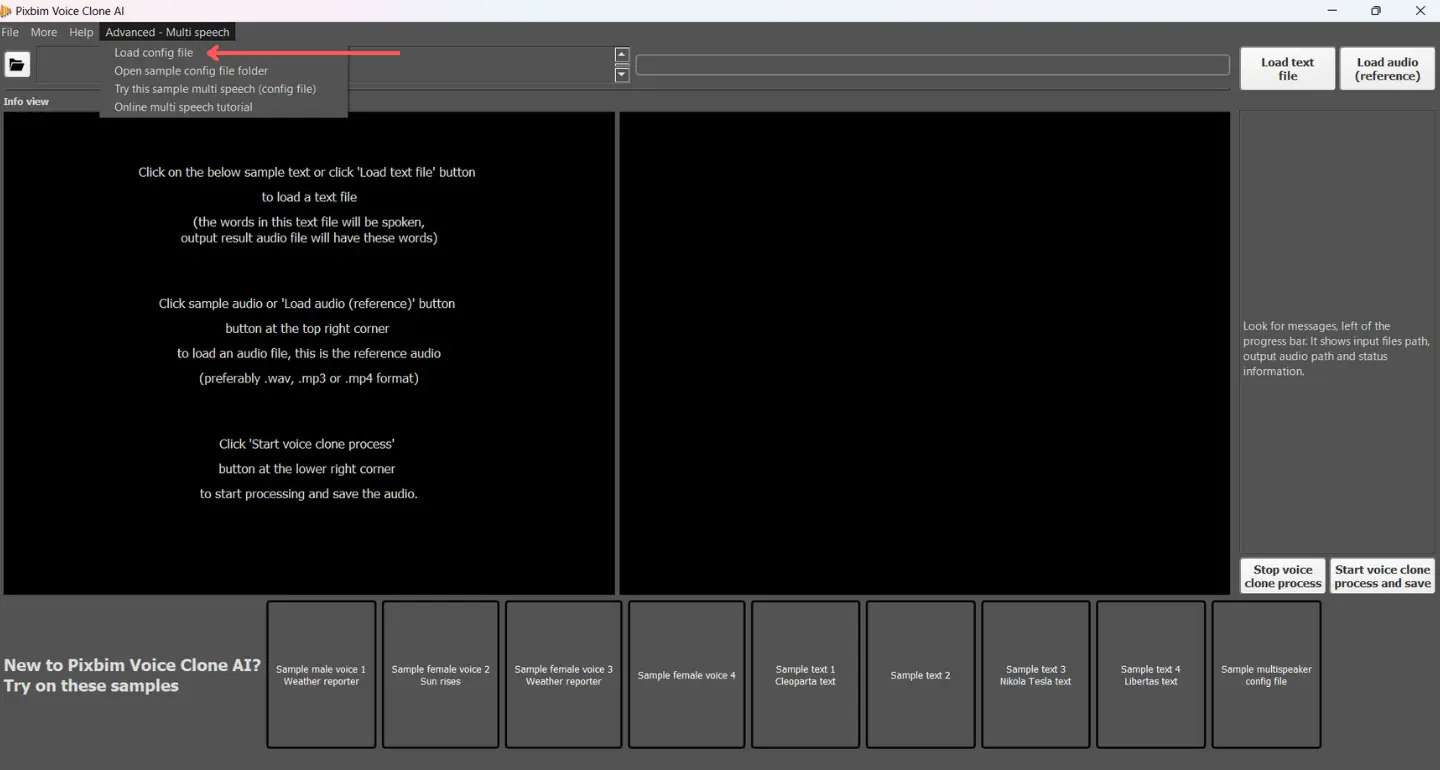Close the Pixbim Voice Clone AI window
The height and width of the screenshot is (770, 1440).
click(1420, 10)
